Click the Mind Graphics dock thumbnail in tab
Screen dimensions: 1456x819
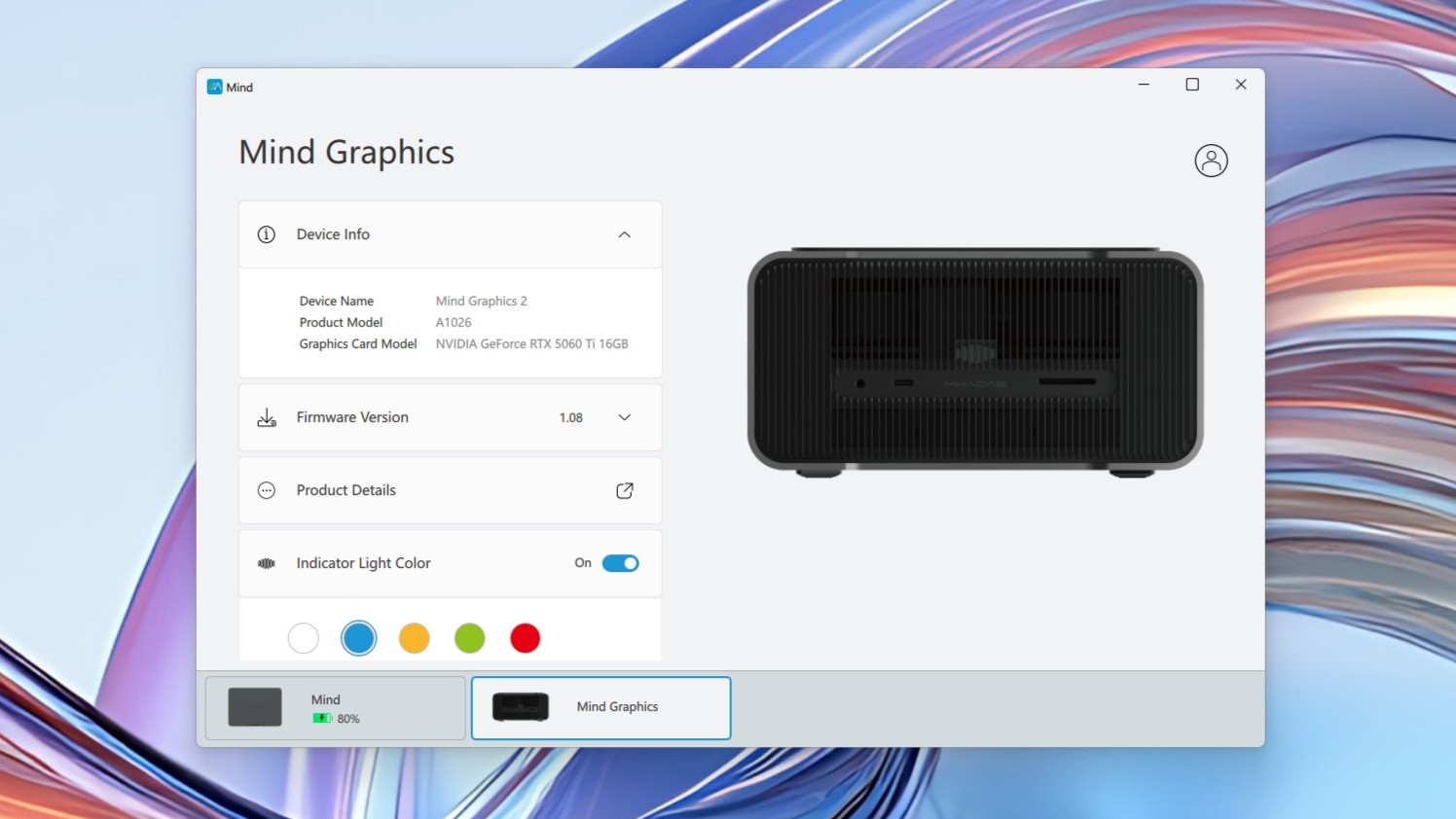tap(521, 707)
